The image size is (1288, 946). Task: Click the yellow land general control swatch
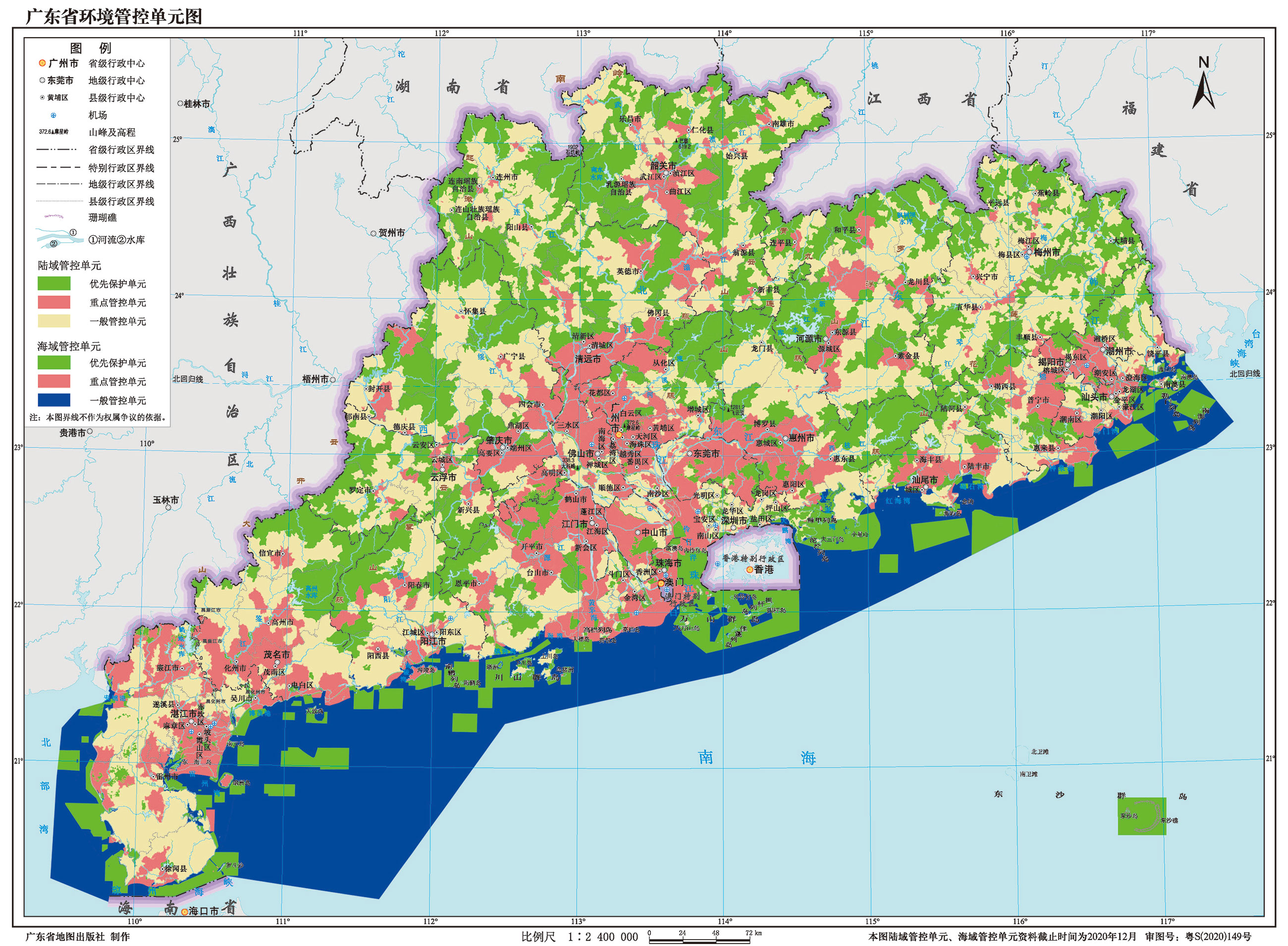tap(54, 321)
